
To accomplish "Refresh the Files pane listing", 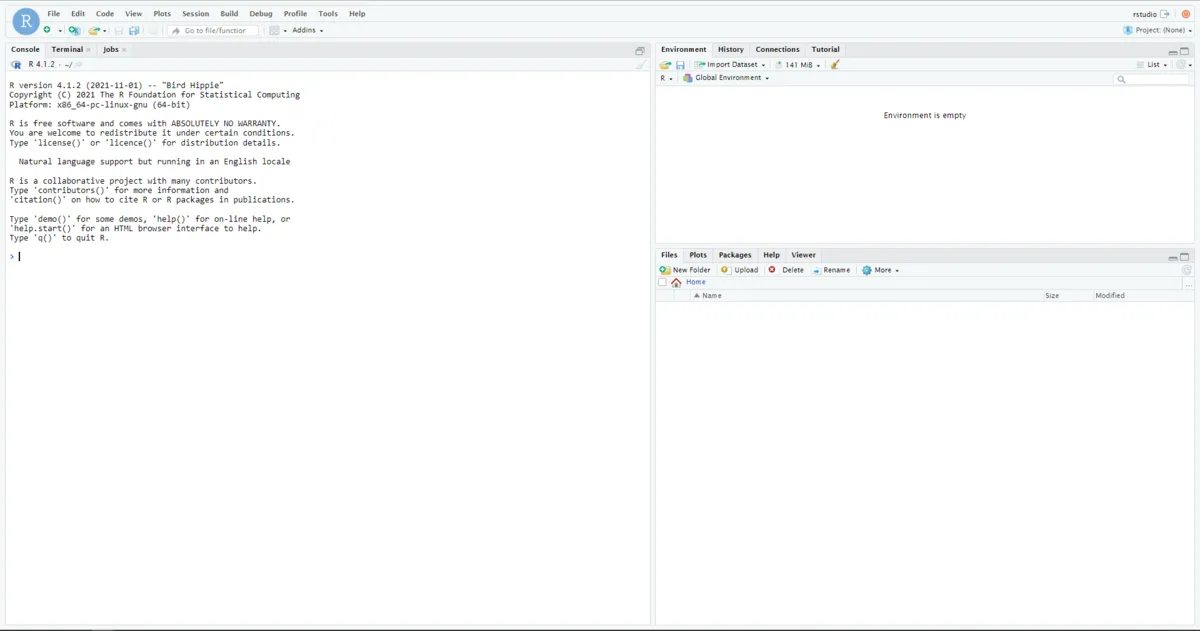I will [x=1186, y=270].
